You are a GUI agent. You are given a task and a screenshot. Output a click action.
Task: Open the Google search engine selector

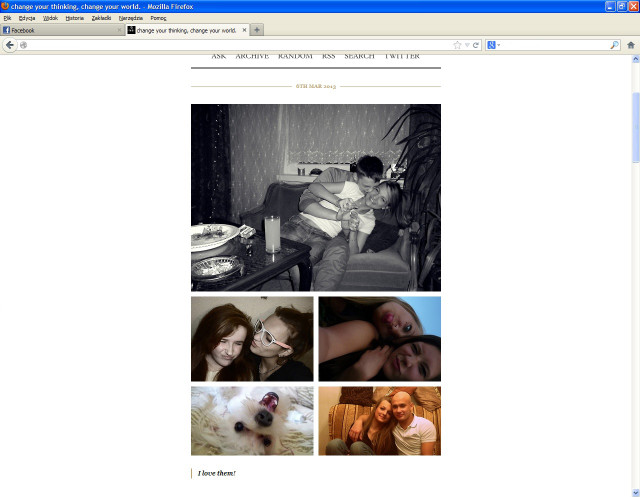pyautogui.click(x=493, y=45)
